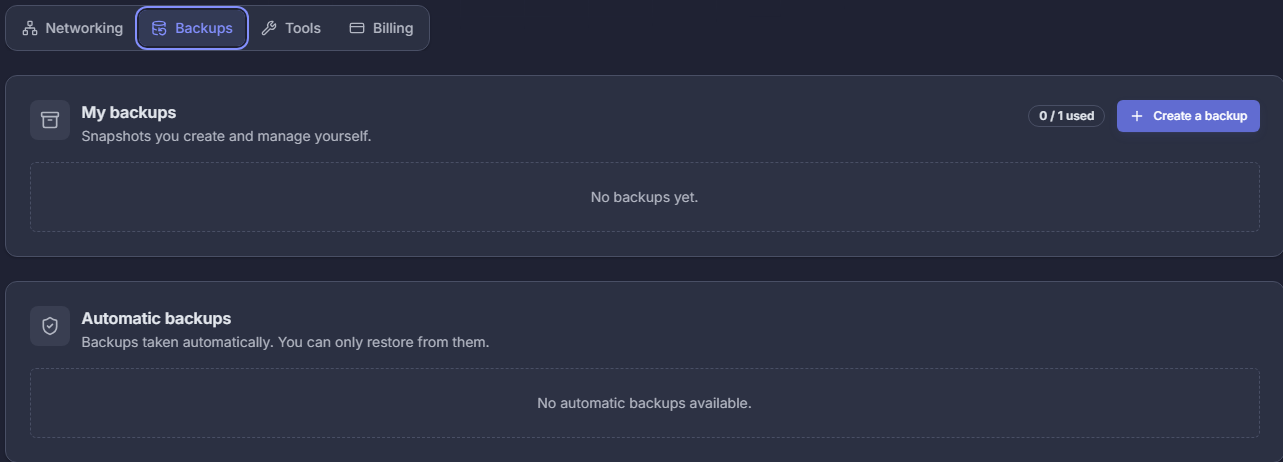Click the Snapshots you create description text
Screen dimensions: 1283x462
pyautogui.click(x=226, y=135)
